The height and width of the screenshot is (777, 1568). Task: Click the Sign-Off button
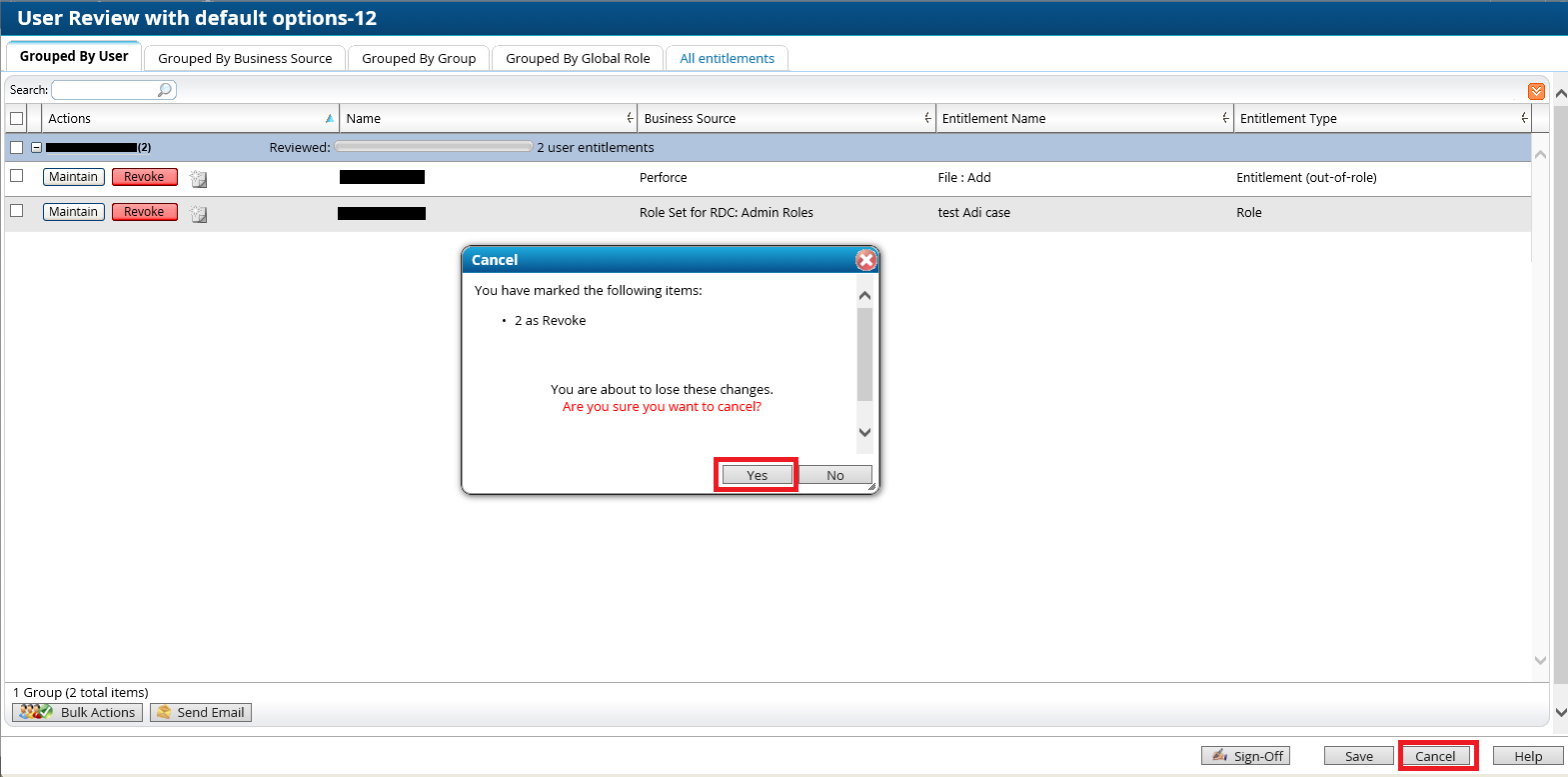(1245, 756)
